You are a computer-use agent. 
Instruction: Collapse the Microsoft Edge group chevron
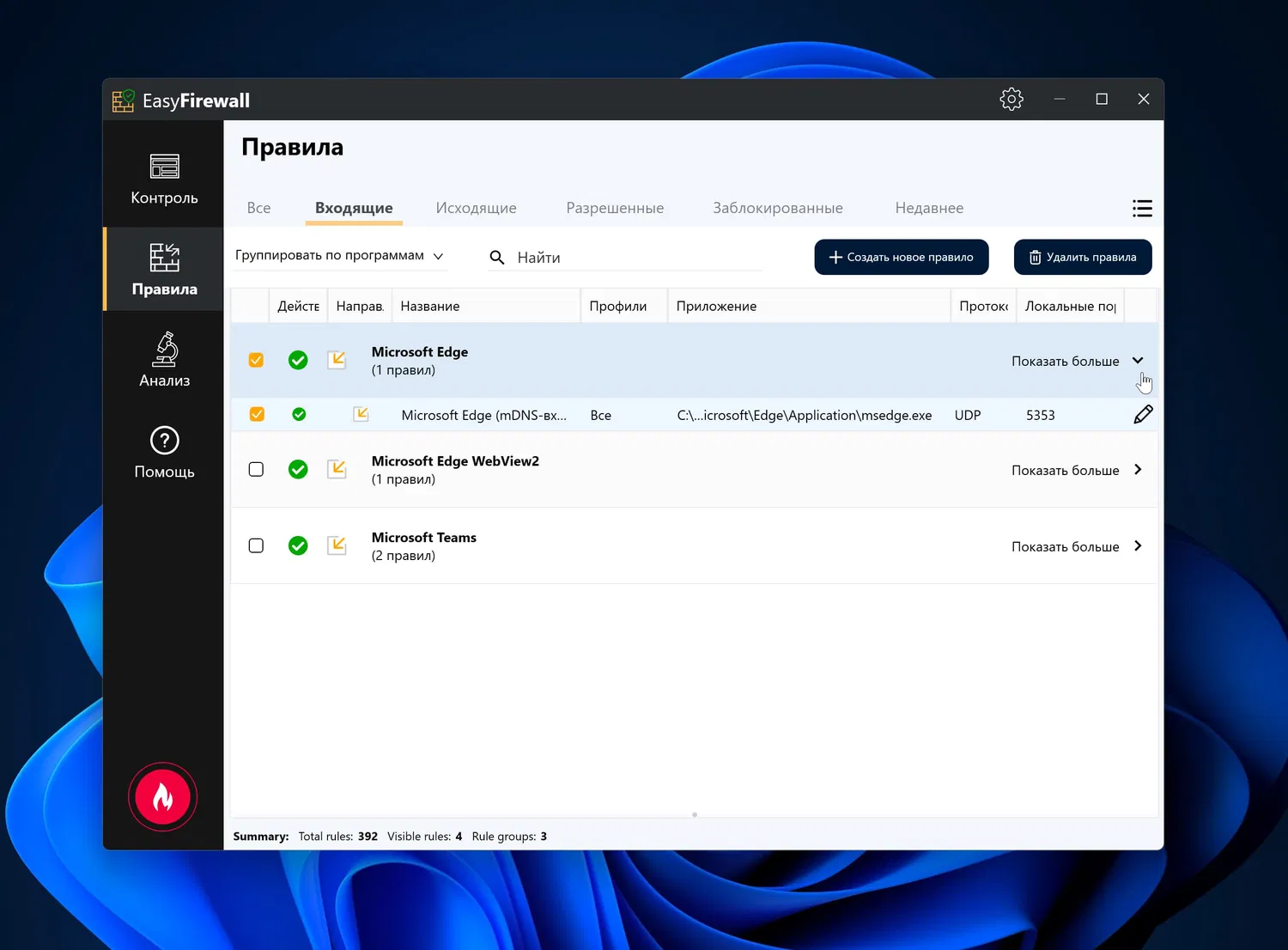point(1138,360)
